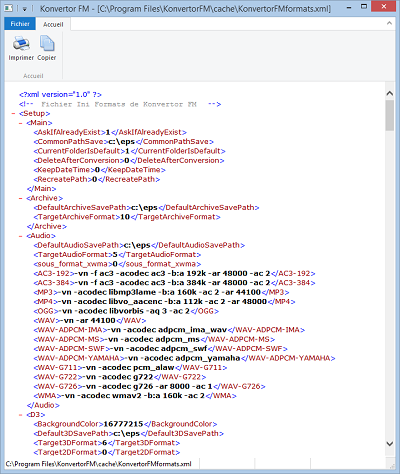Viewport: 400px width, 474px height.
Task: Collapse the D3 XML node
Action: (21, 415)
